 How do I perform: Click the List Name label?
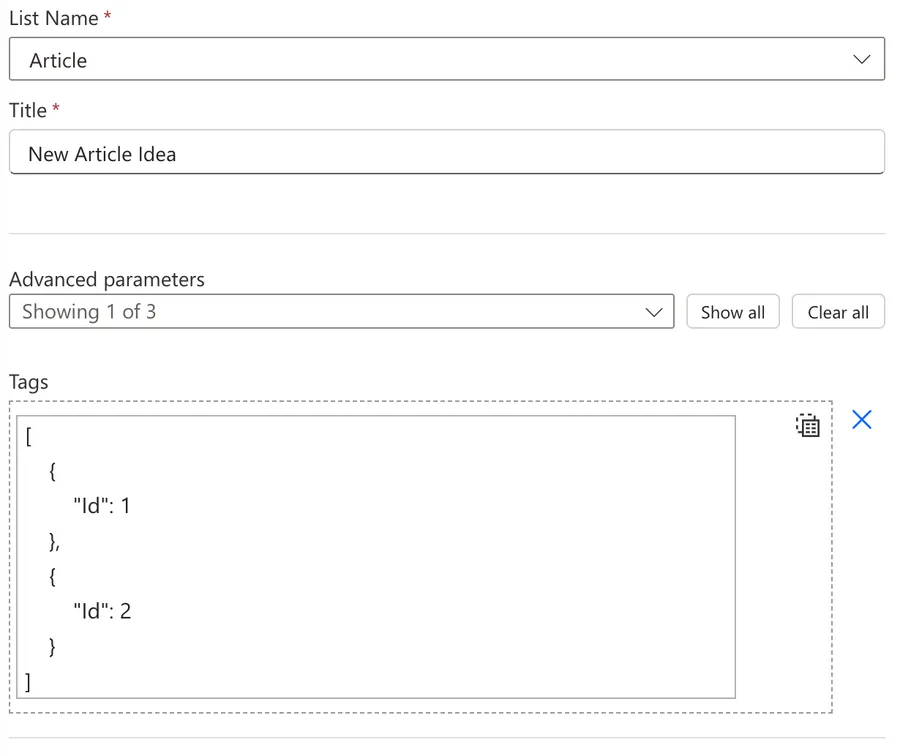click(54, 18)
